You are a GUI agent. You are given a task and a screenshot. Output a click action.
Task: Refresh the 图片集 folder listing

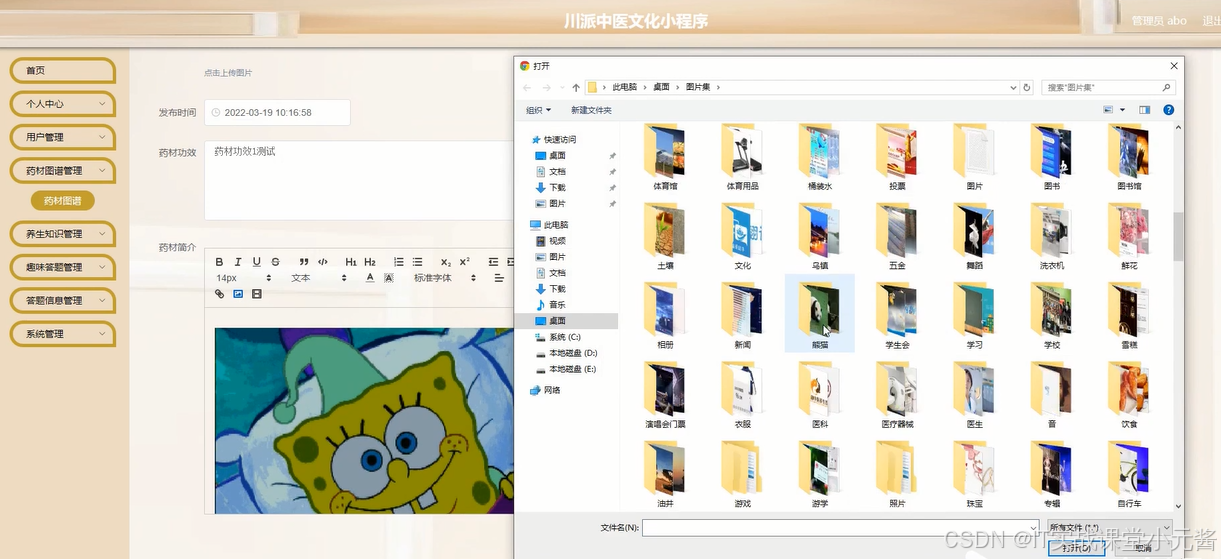pyautogui.click(x=1027, y=87)
